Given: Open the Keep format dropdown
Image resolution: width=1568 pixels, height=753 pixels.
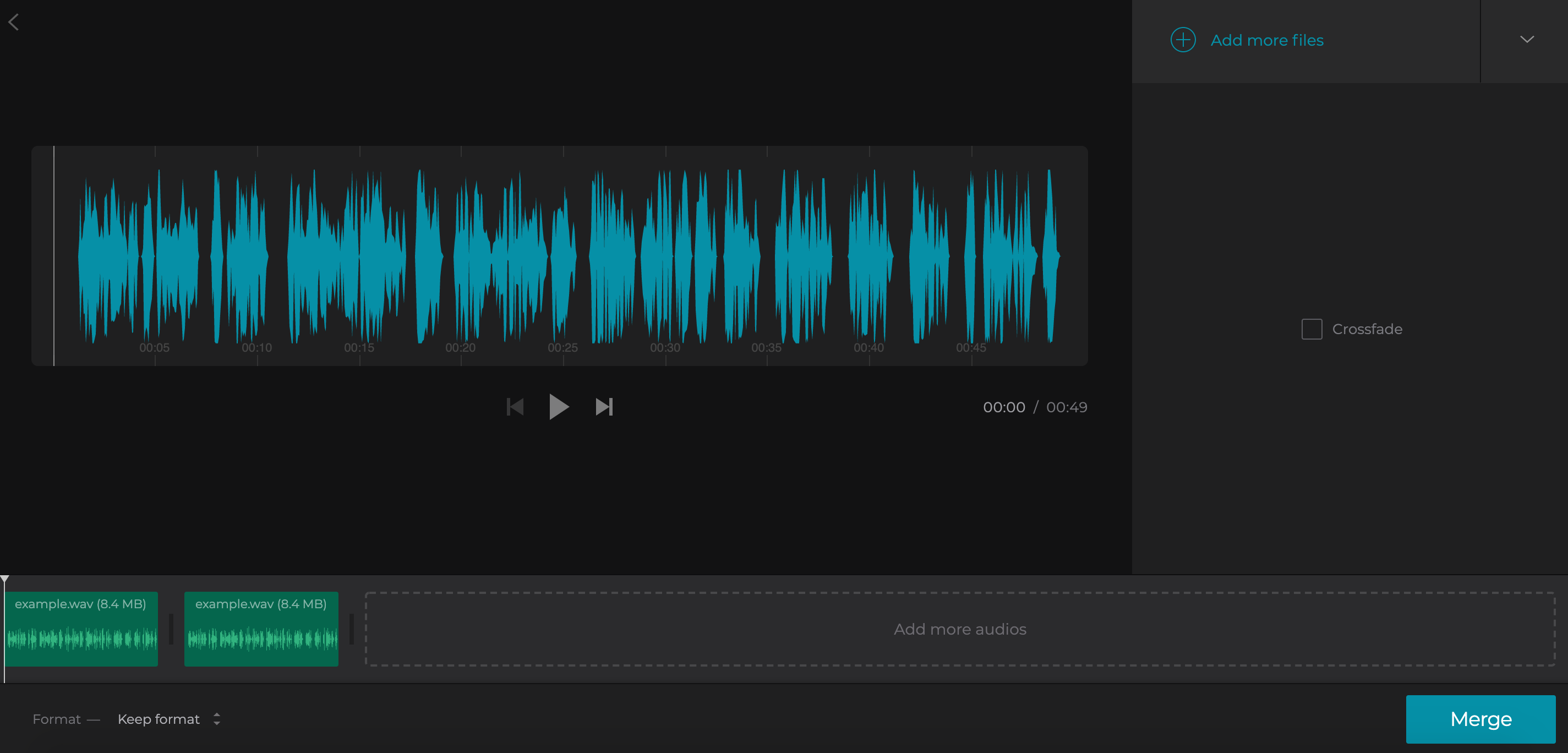Looking at the screenshot, I should (x=159, y=719).
